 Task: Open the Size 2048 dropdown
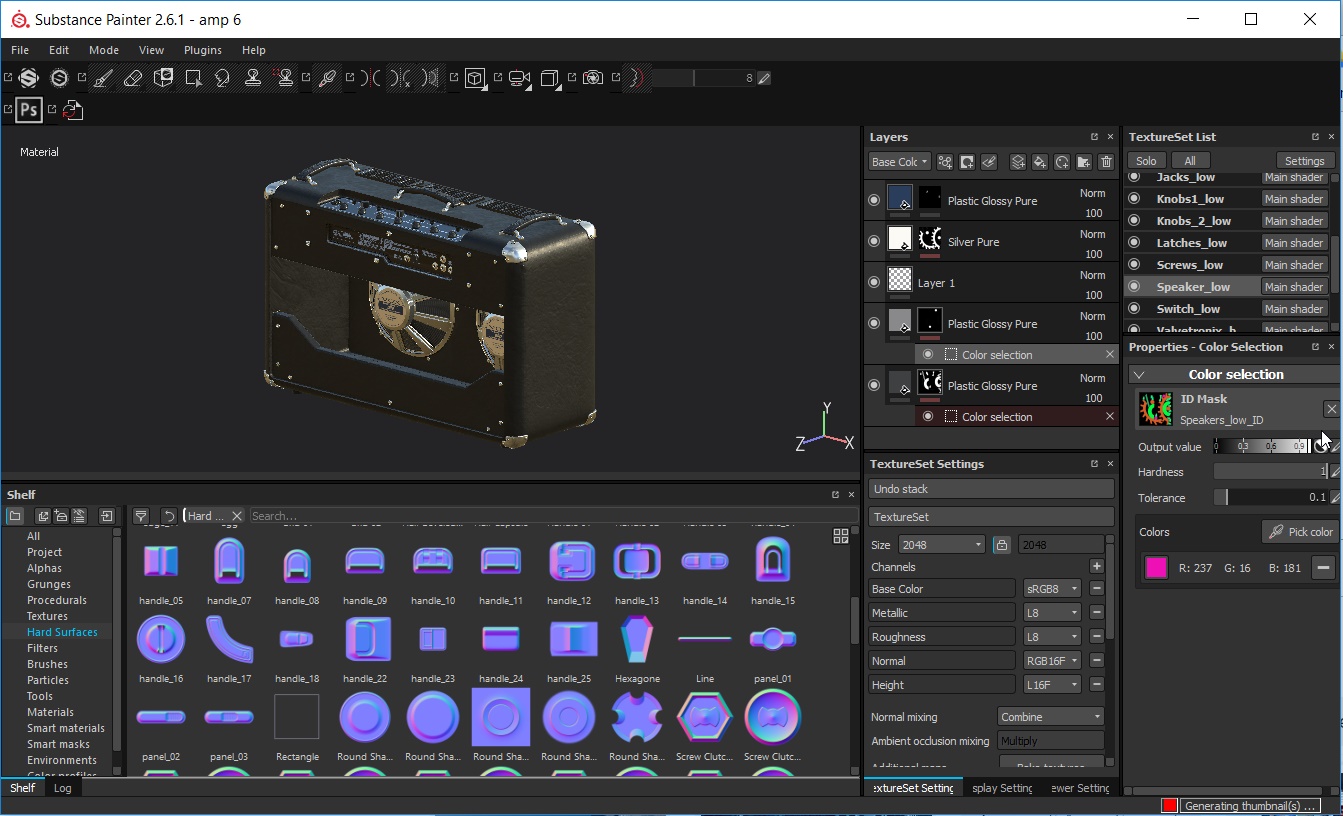(x=940, y=543)
